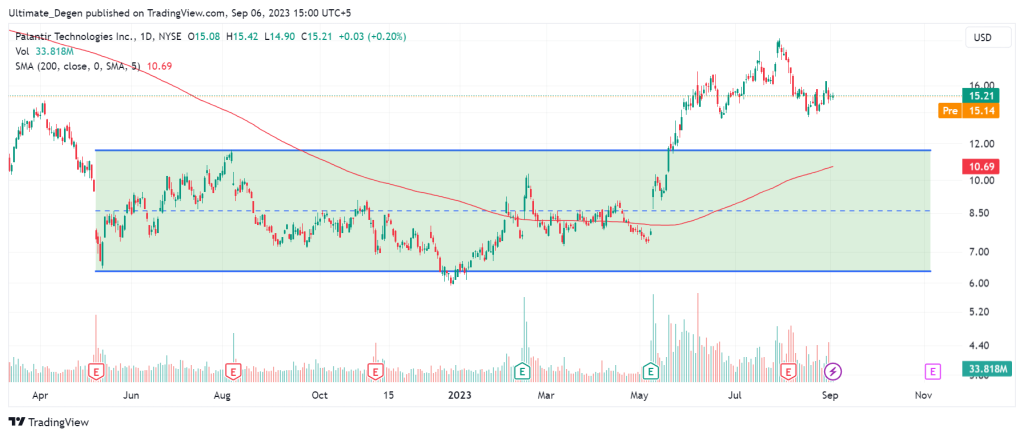Click the 12.00 price scale label
This screenshot has height=437, width=1024.
click(982, 143)
